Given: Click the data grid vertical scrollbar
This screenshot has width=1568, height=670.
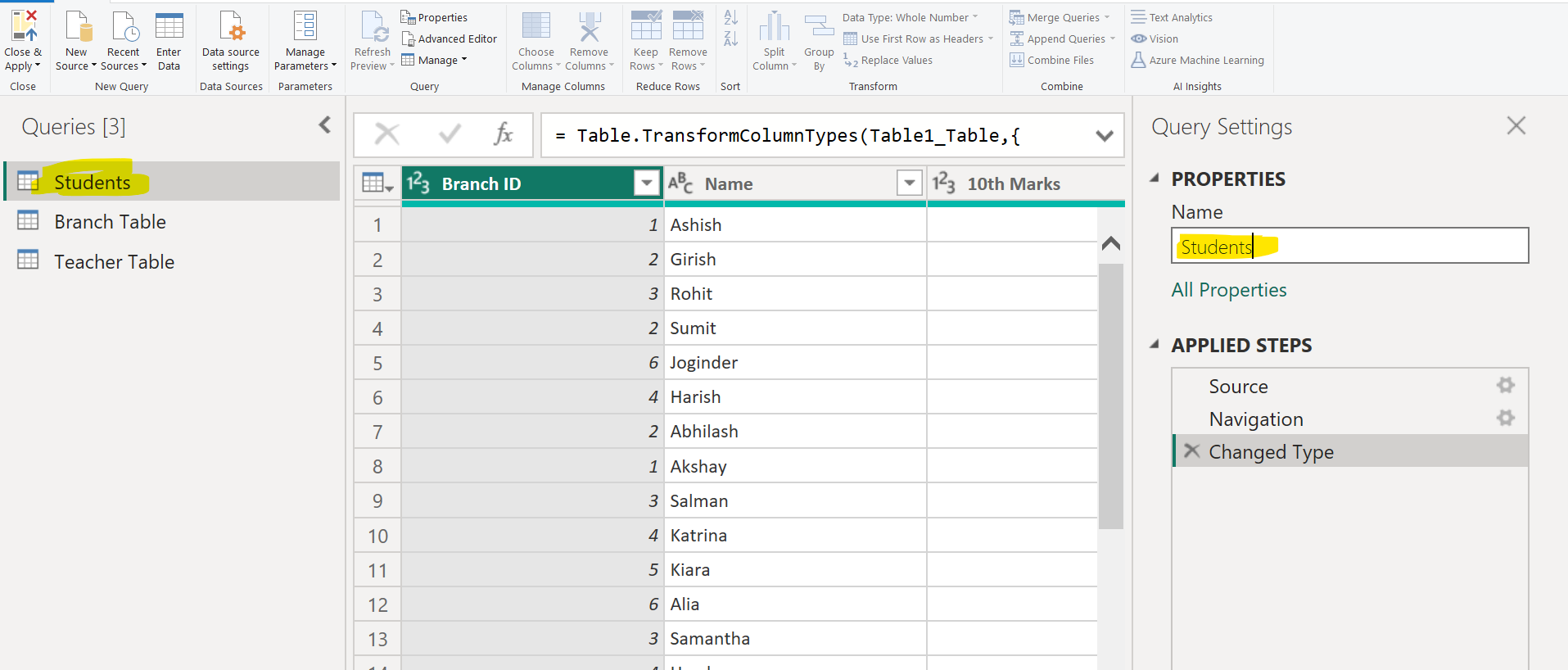Looking at the screenshot, I should pyautogui.click(x=1110, y=393).
